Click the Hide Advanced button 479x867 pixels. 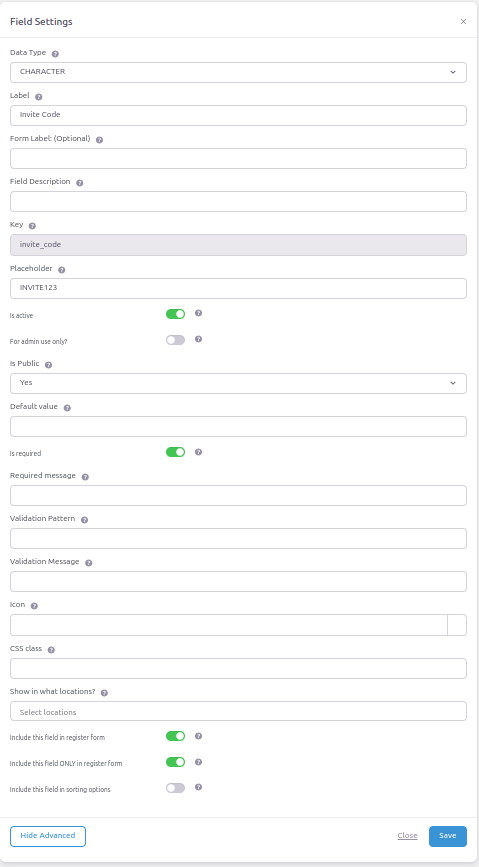48,836
